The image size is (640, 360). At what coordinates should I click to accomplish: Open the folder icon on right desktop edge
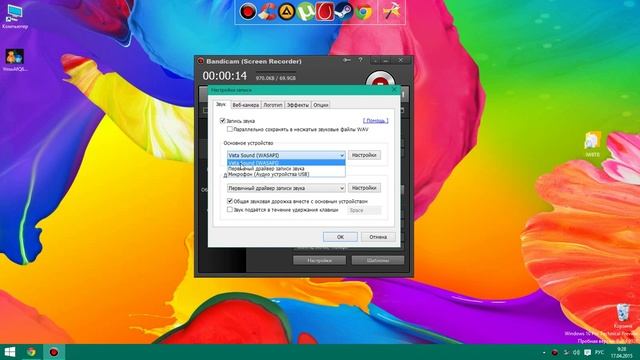(593, 144)
